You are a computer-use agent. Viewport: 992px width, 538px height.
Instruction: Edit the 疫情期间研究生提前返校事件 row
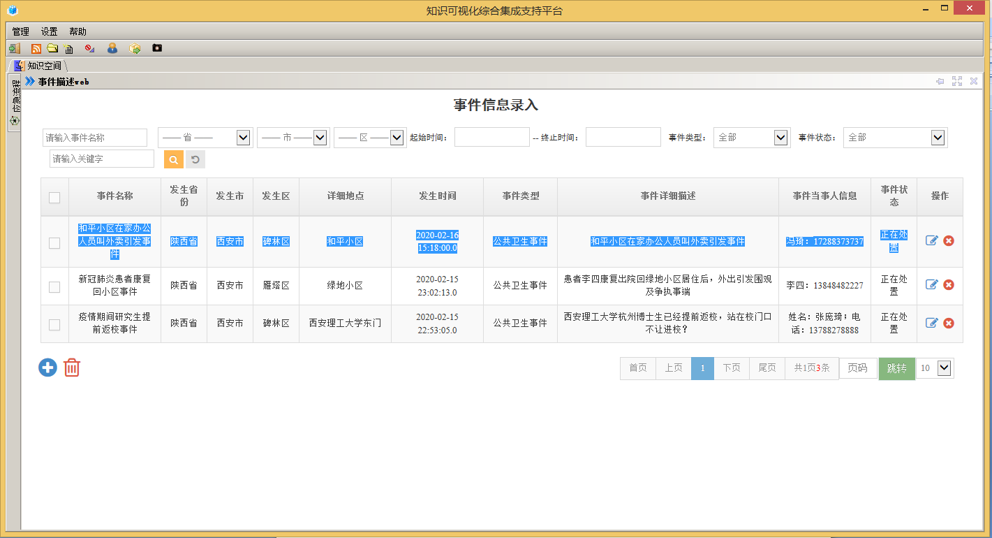pyautogui.click(x=931, y=323)
